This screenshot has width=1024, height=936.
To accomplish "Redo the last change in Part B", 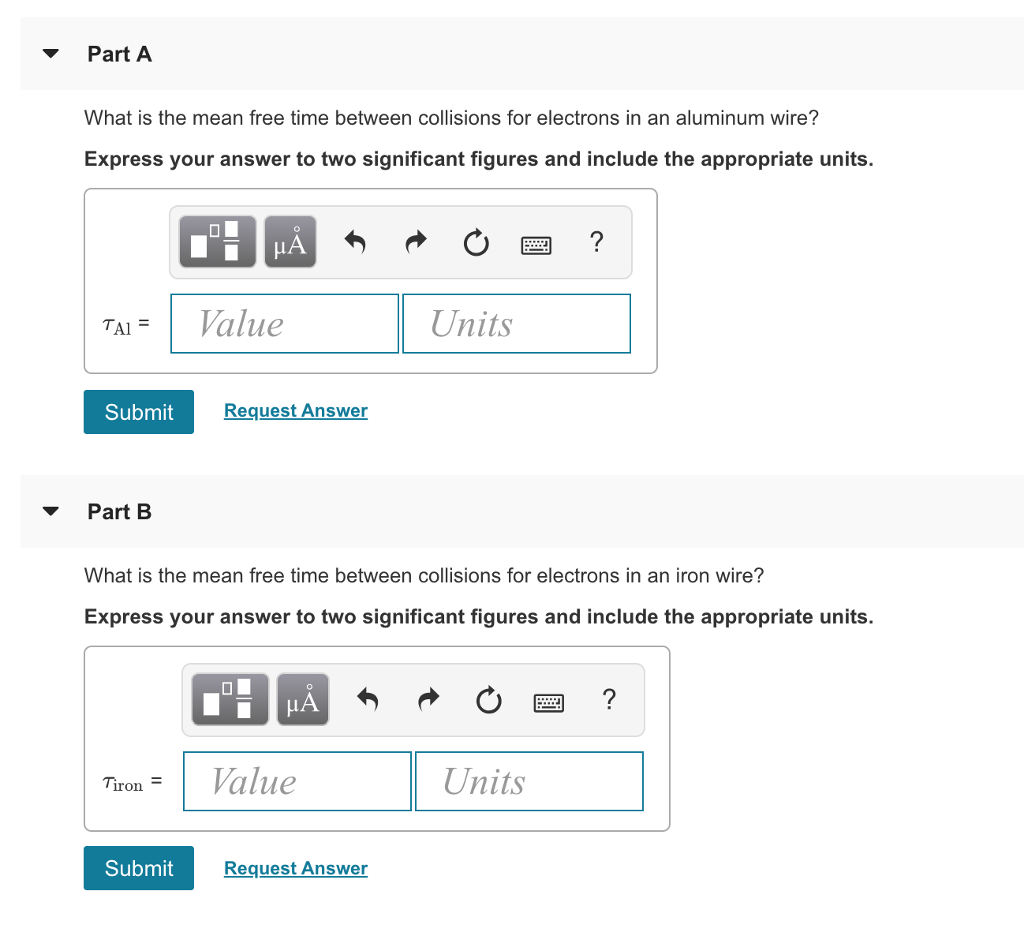I will [427, 699].
